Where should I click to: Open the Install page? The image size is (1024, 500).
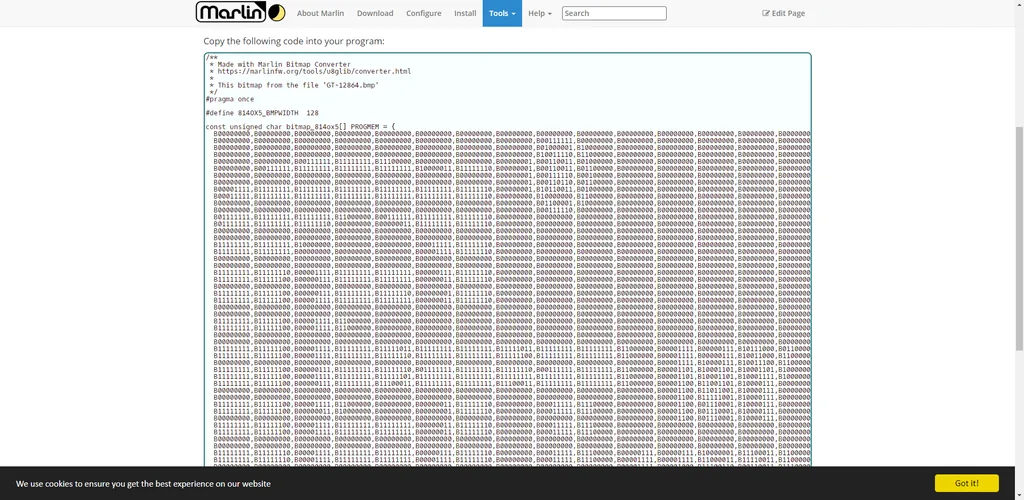point(465,13)
